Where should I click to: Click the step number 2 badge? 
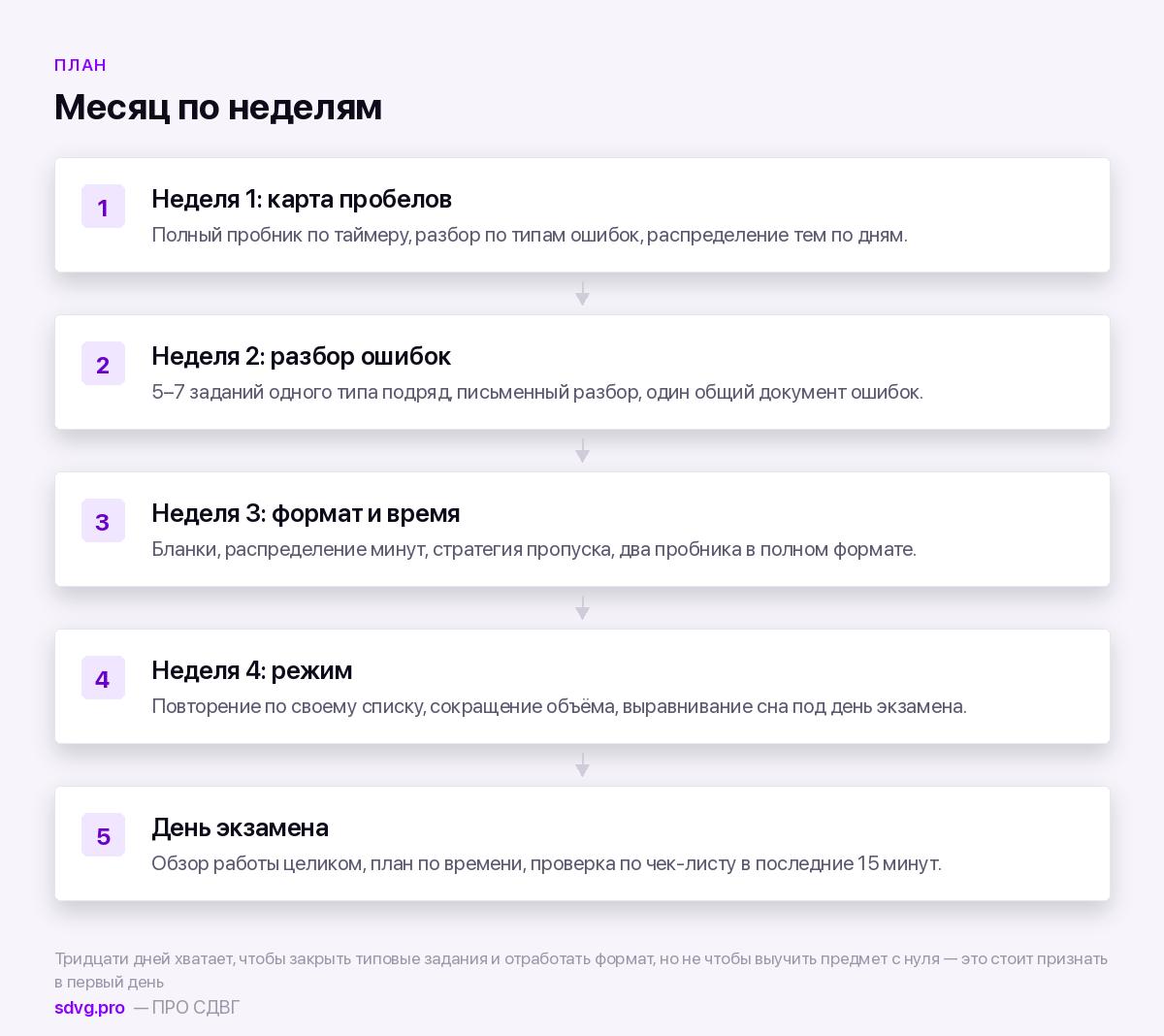click(103, 364)
